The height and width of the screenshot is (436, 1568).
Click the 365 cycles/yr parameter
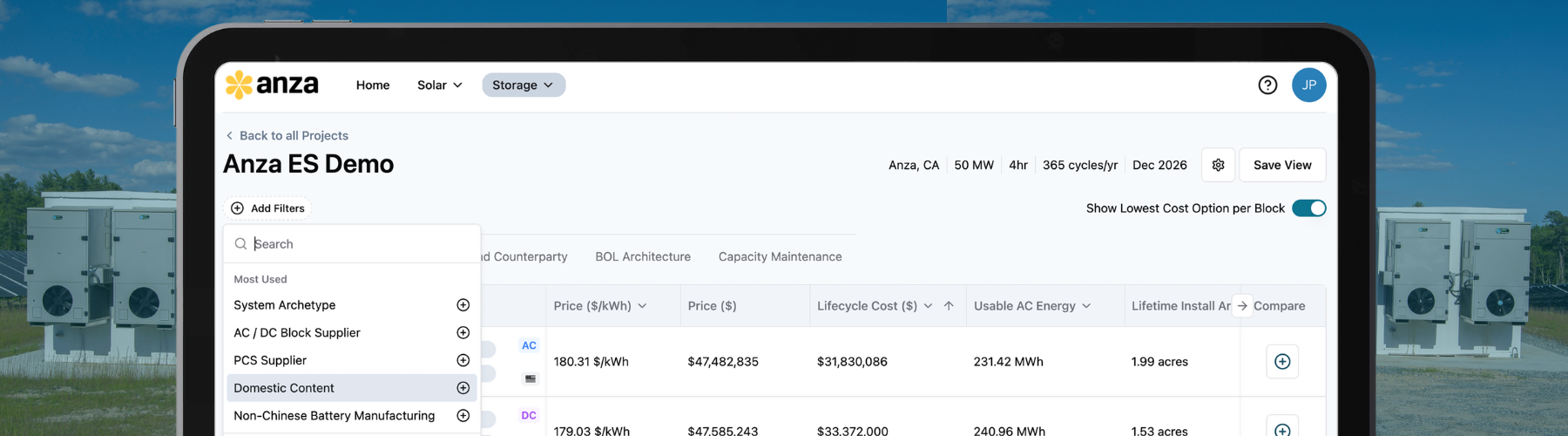click(x=1080, y=165)
